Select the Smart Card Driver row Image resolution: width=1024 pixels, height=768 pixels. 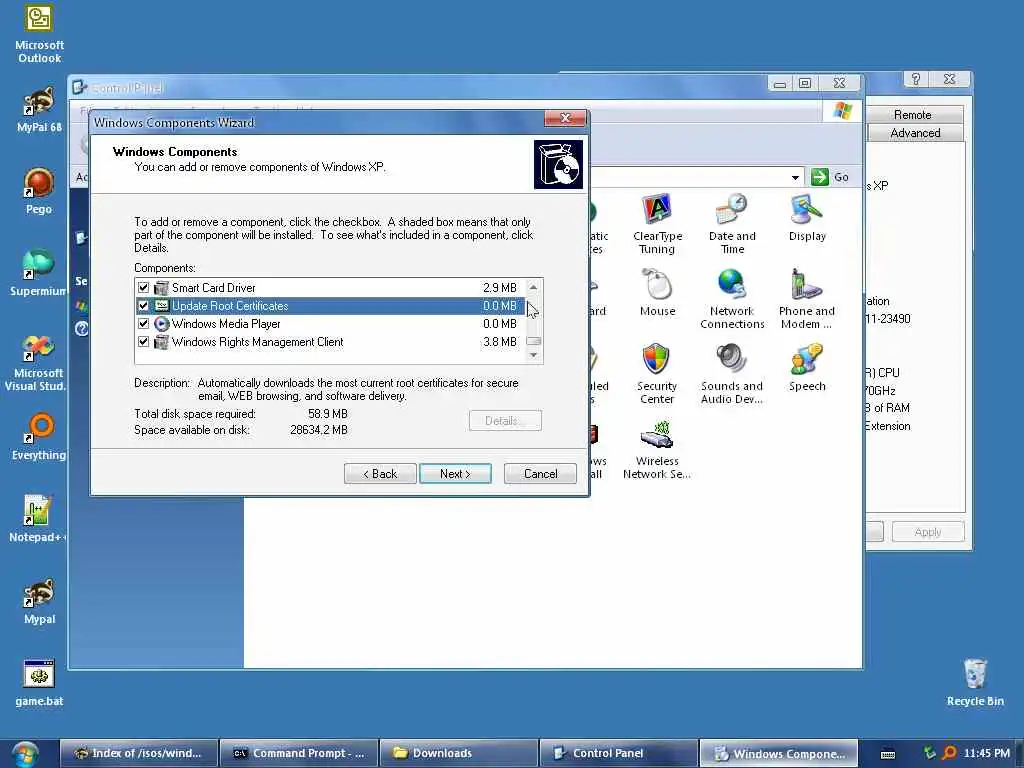pos(330,287)
